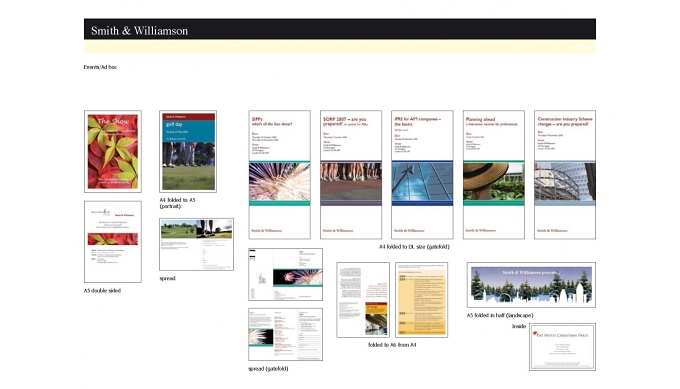
Task: Open the Construction Industry Scheme leaflet
Action: click(565, 175)
